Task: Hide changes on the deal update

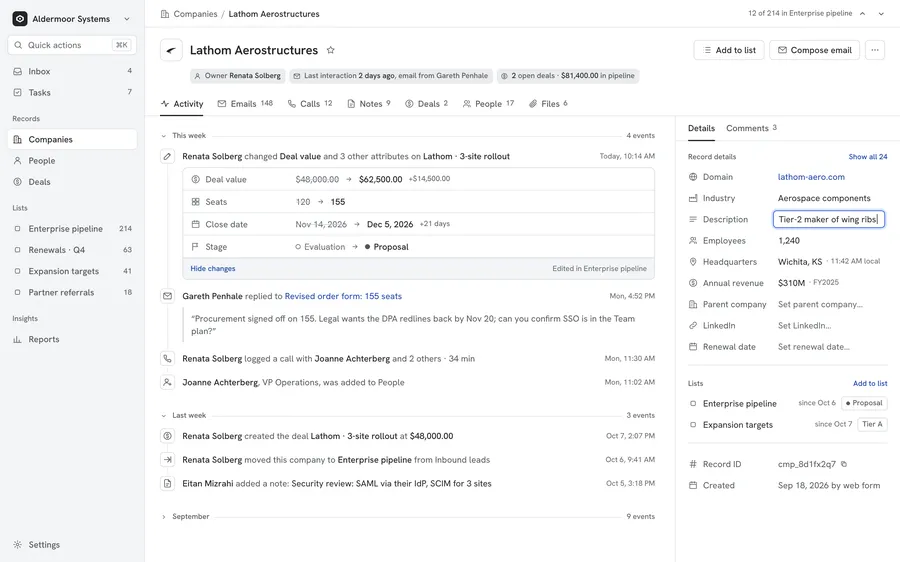Action: [213, 269]
